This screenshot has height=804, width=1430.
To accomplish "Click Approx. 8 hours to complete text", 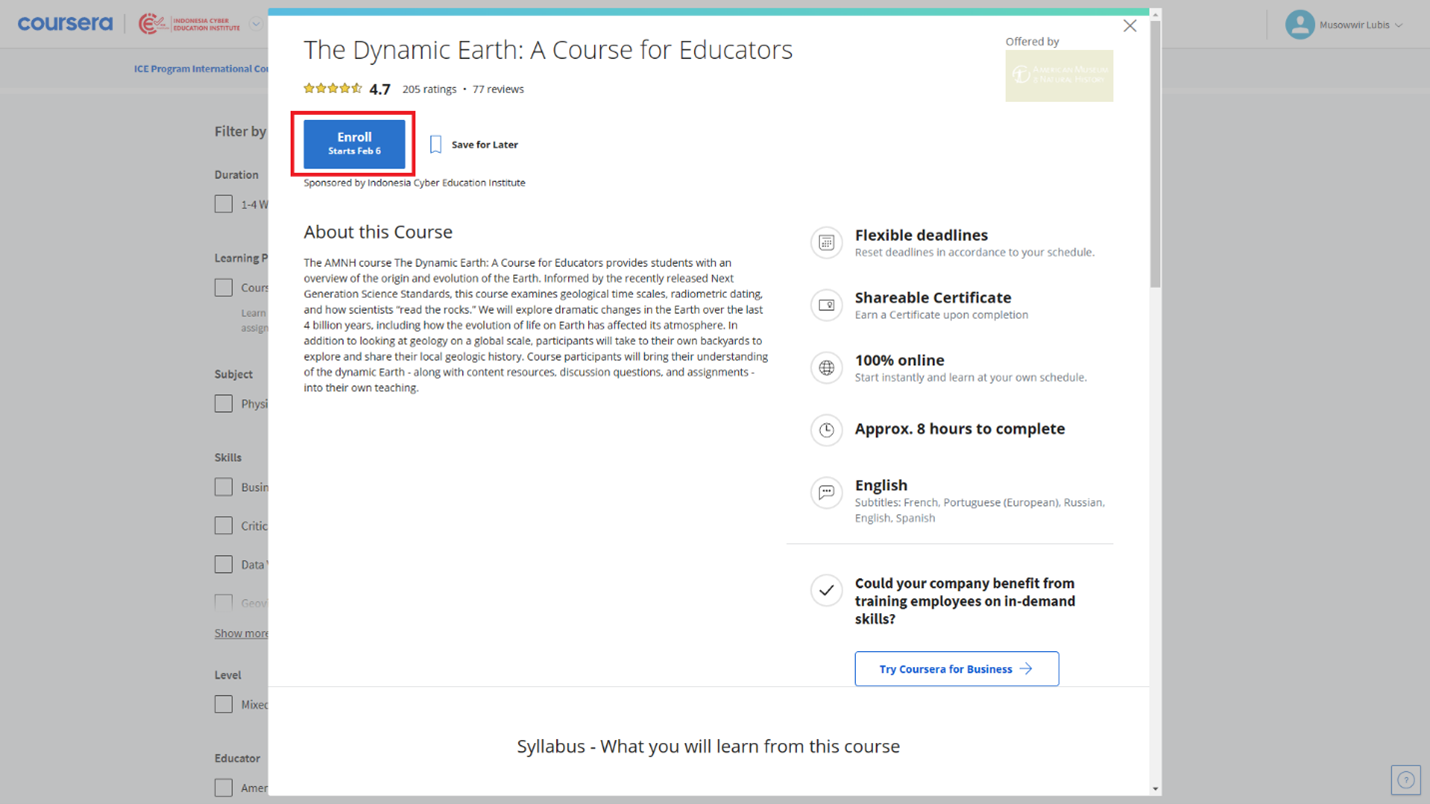I will click(960, 428).
